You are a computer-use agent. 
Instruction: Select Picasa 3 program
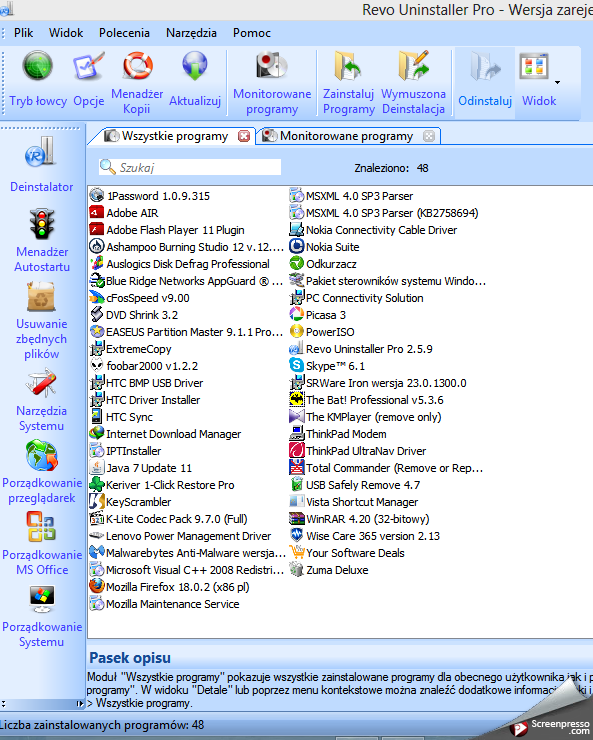(317, 315)
